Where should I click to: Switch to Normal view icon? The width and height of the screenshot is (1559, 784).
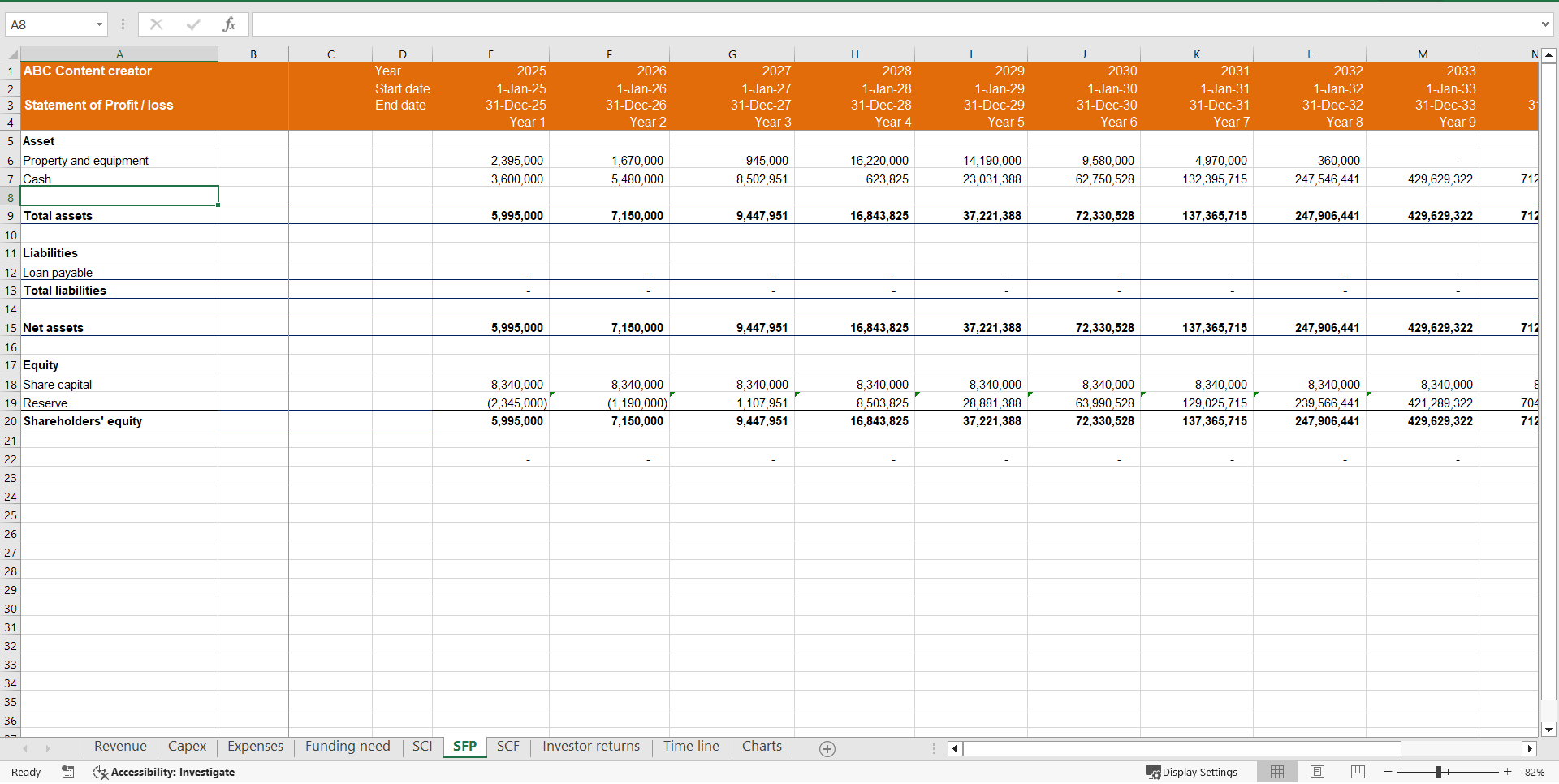[x=1277, y=772]
